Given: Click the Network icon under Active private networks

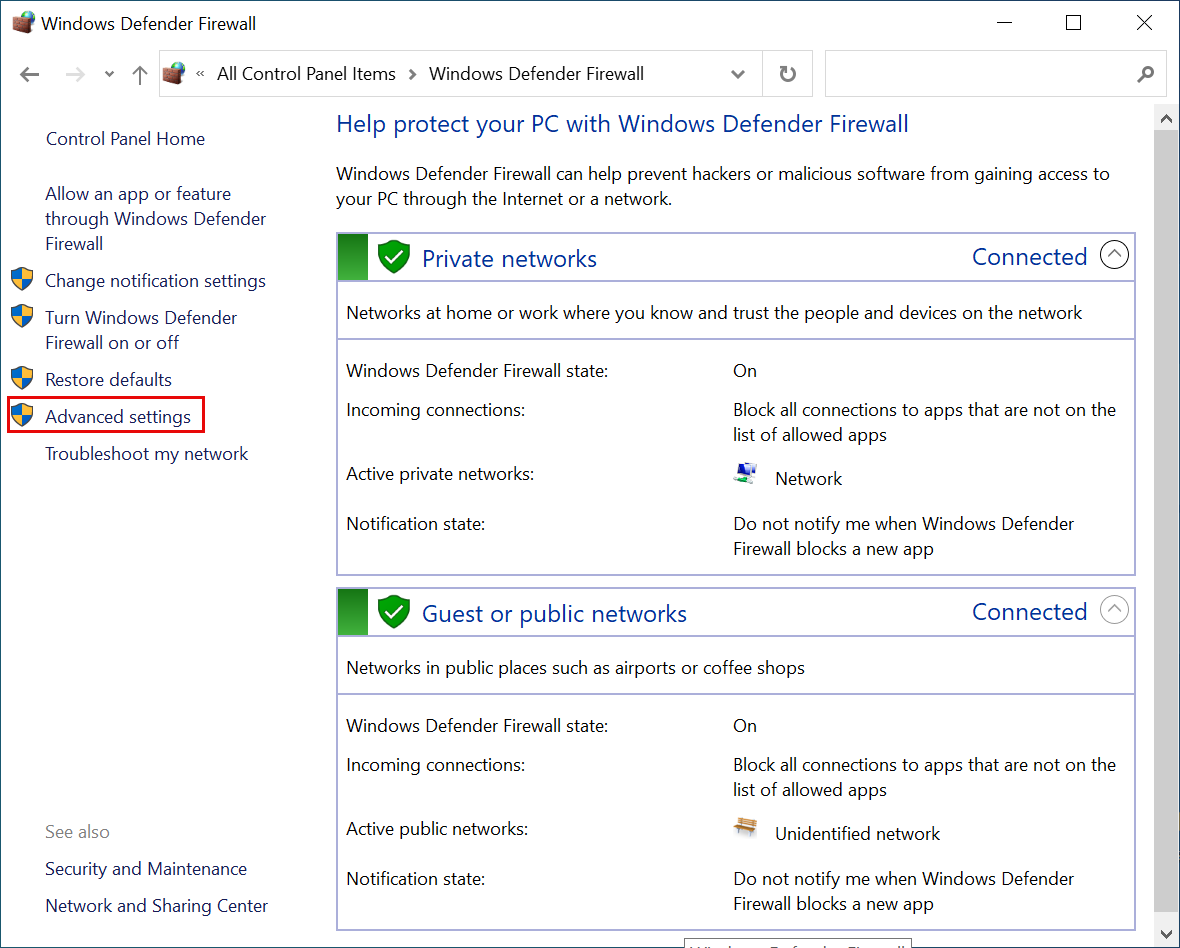Looking at the screenshot, I should [x=745, y=473].
